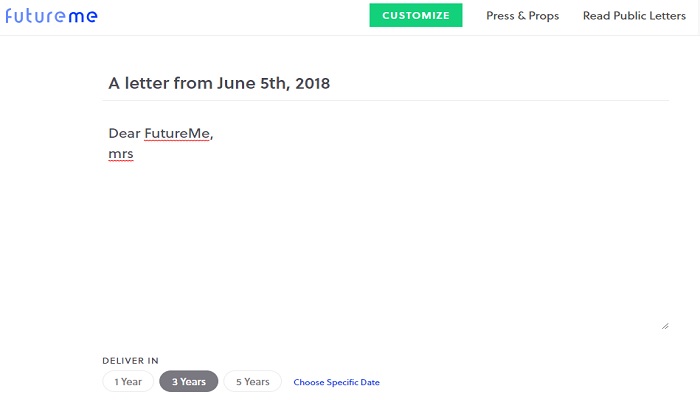
Task: Click "5th," in the letter title
Action: (x=275, y=83)
